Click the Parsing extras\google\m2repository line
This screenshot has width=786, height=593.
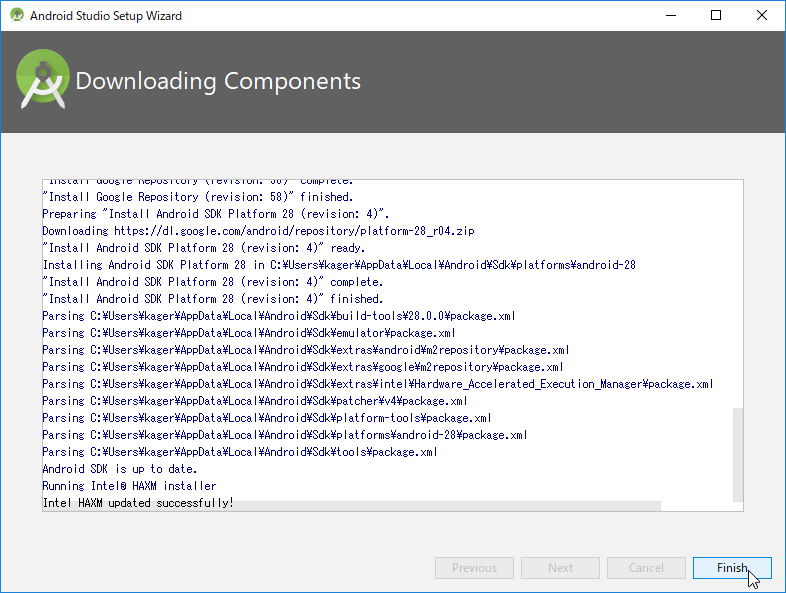coord(303,366)
